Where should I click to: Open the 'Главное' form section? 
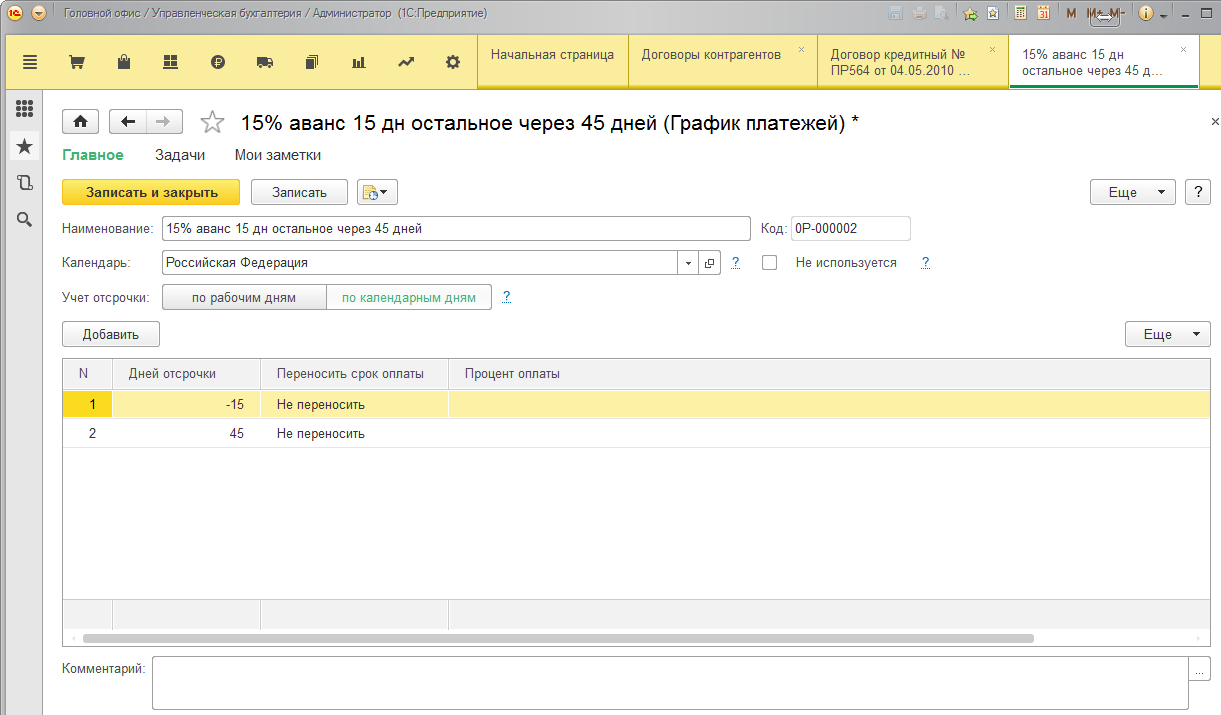point(93,155)
